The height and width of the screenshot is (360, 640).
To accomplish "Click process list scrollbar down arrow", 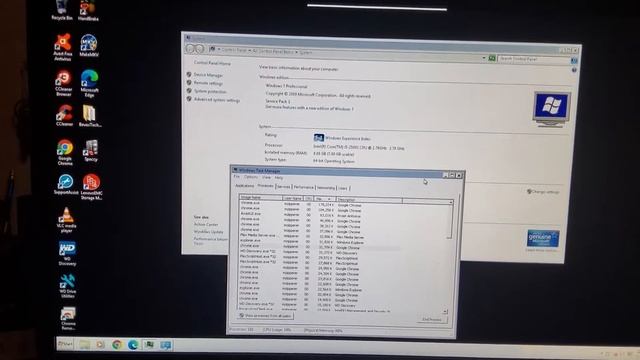I will click(444, 311).
